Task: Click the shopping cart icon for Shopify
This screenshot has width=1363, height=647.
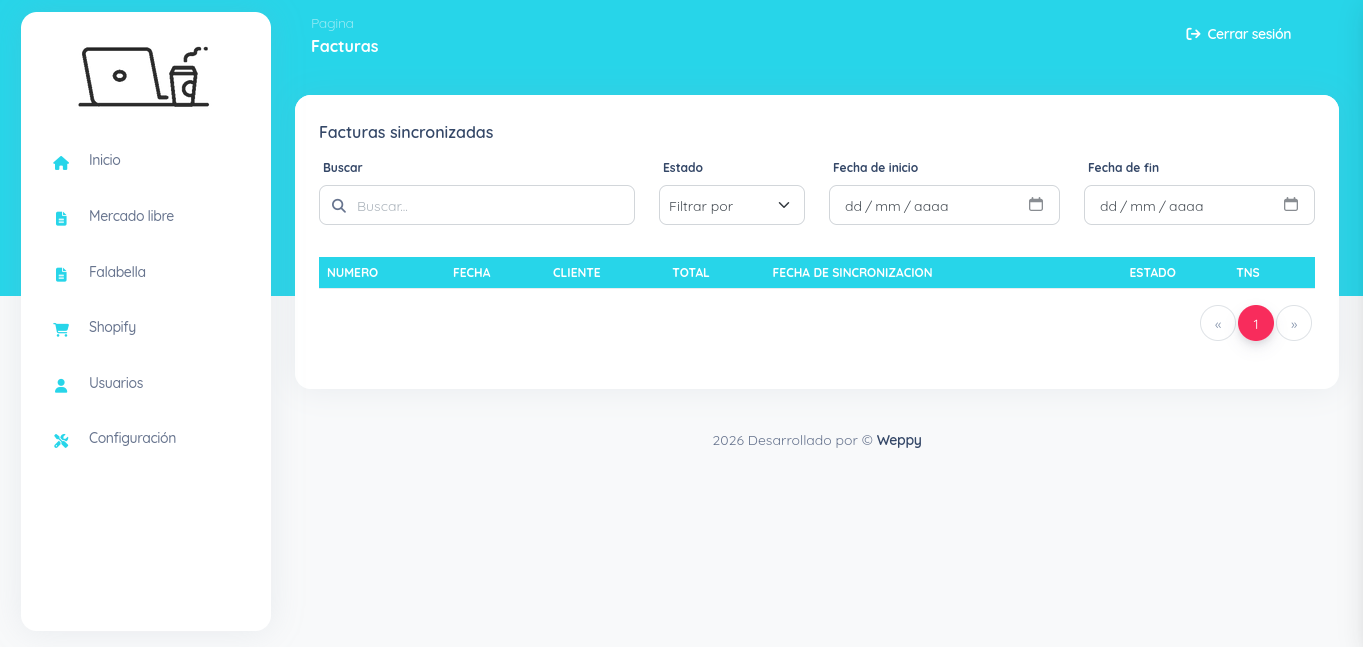Action: pyautogui.click(x=61, y=329)
